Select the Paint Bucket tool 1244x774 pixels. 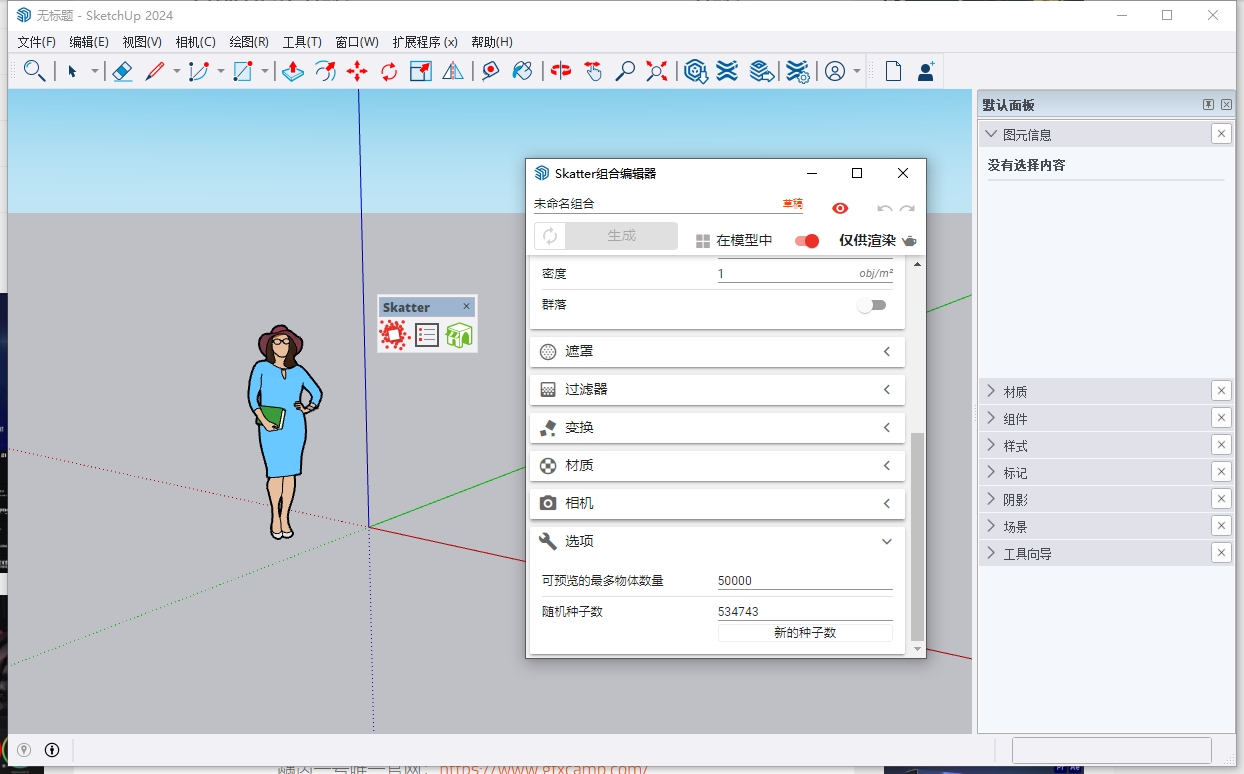point(522,71)
